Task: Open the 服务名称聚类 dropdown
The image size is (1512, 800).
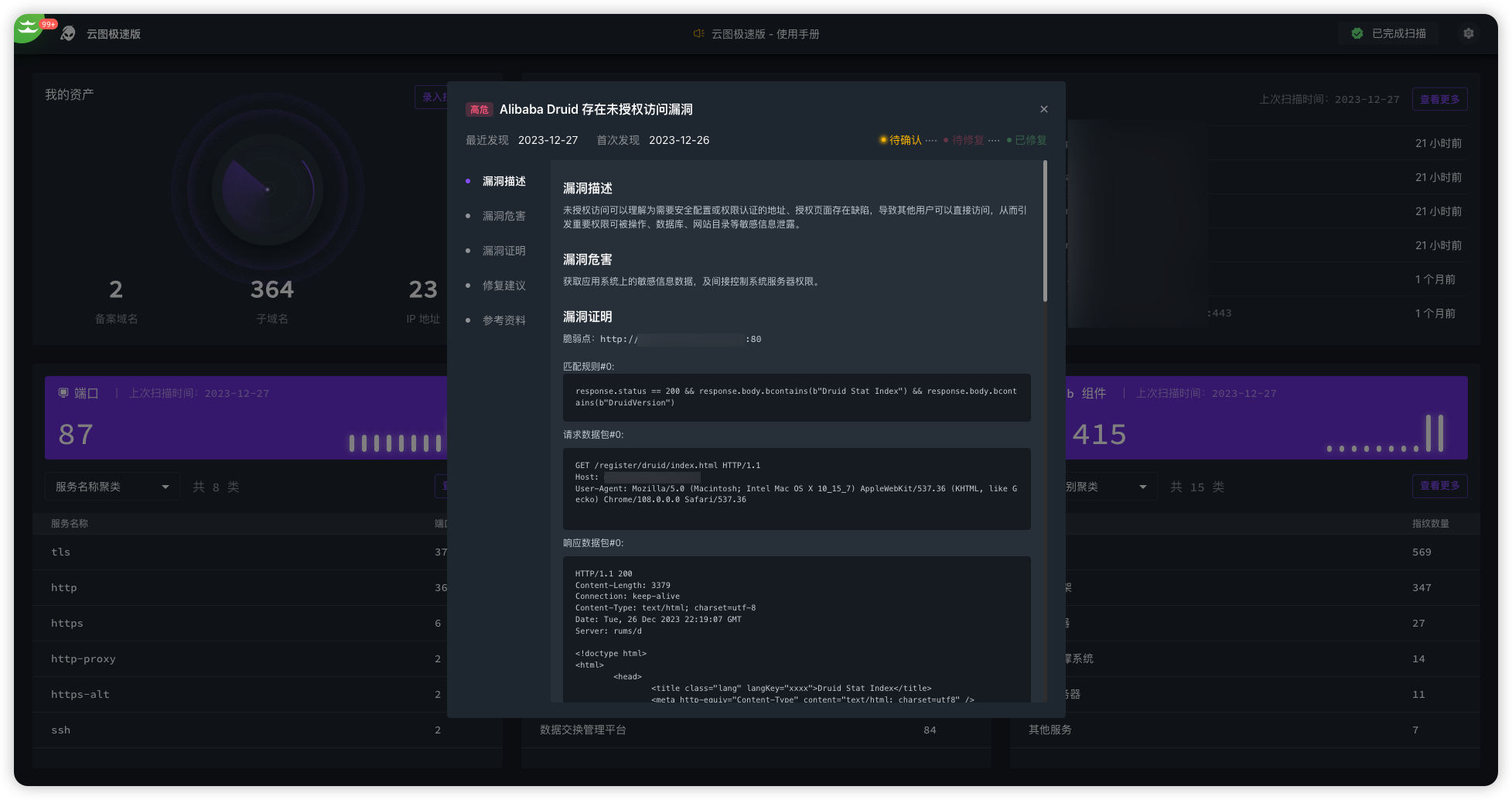Action: [112, 487]
